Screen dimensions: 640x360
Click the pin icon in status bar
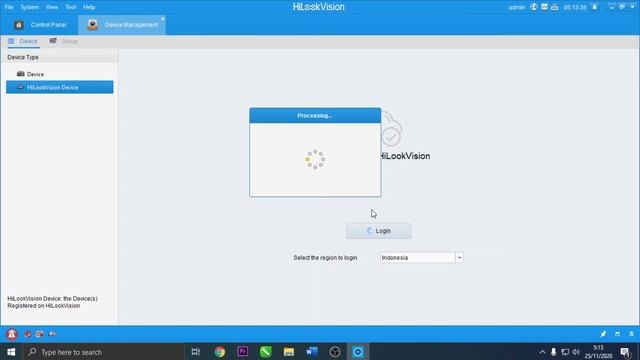(603, 334)
